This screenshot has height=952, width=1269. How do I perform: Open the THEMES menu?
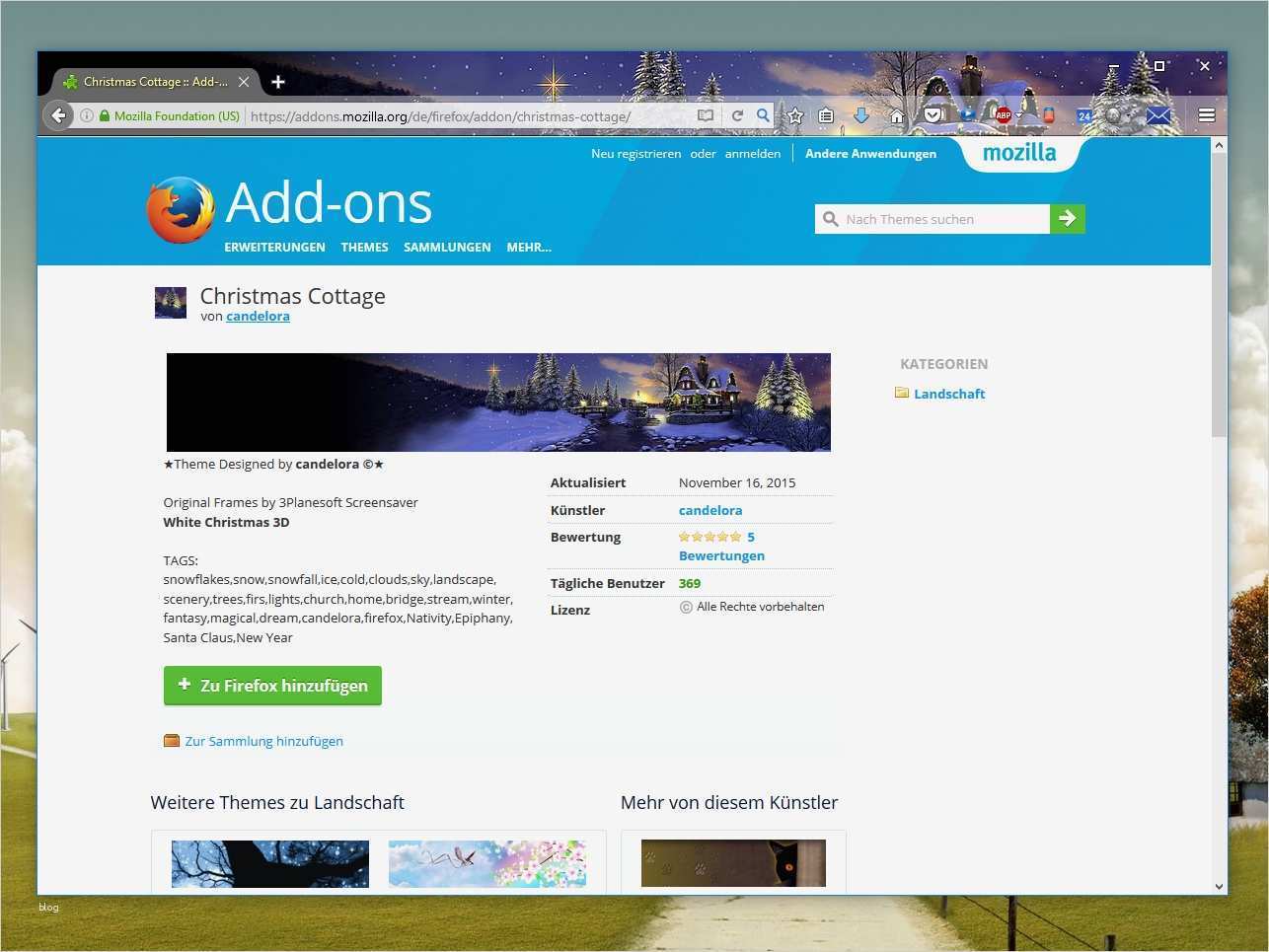pyautogui.click(x=364, y=248)
